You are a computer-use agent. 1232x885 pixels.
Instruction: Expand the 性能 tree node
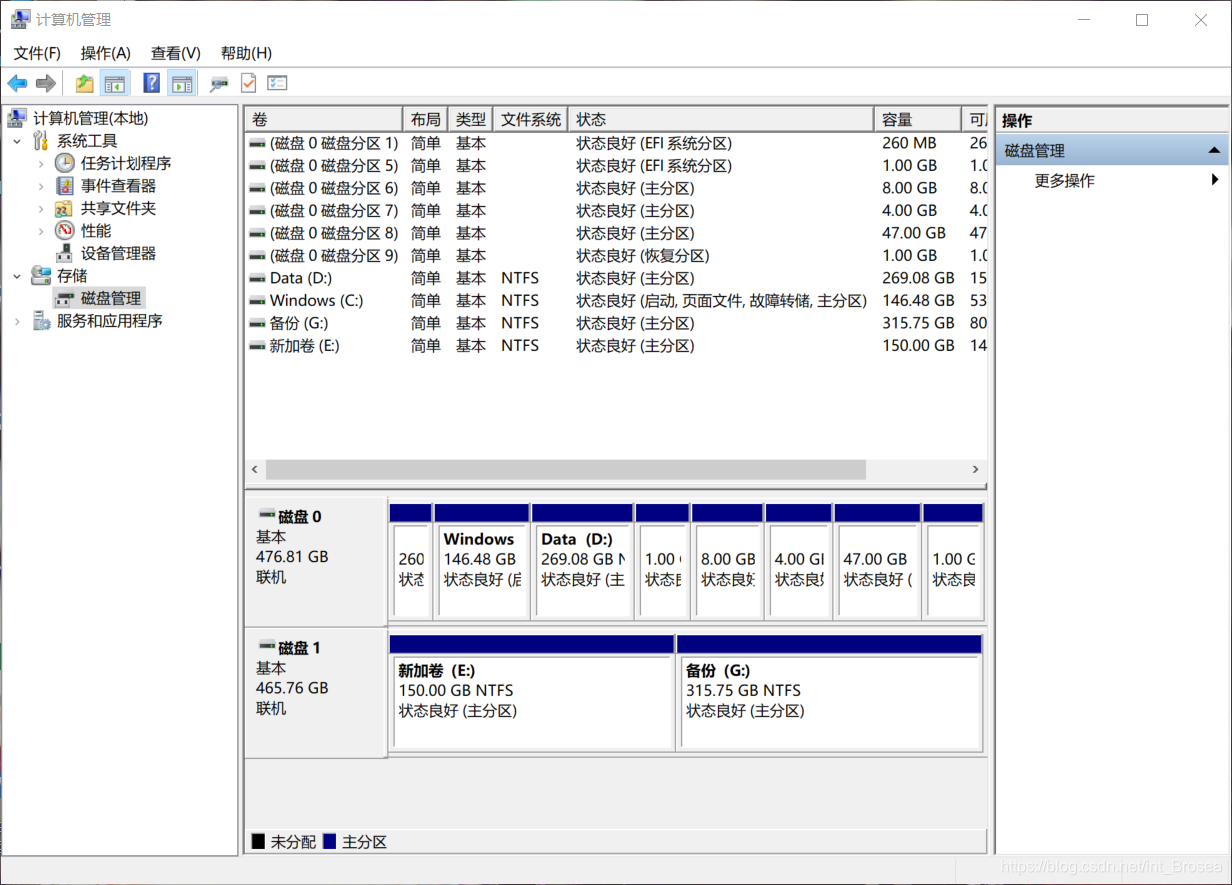(40, 231)
